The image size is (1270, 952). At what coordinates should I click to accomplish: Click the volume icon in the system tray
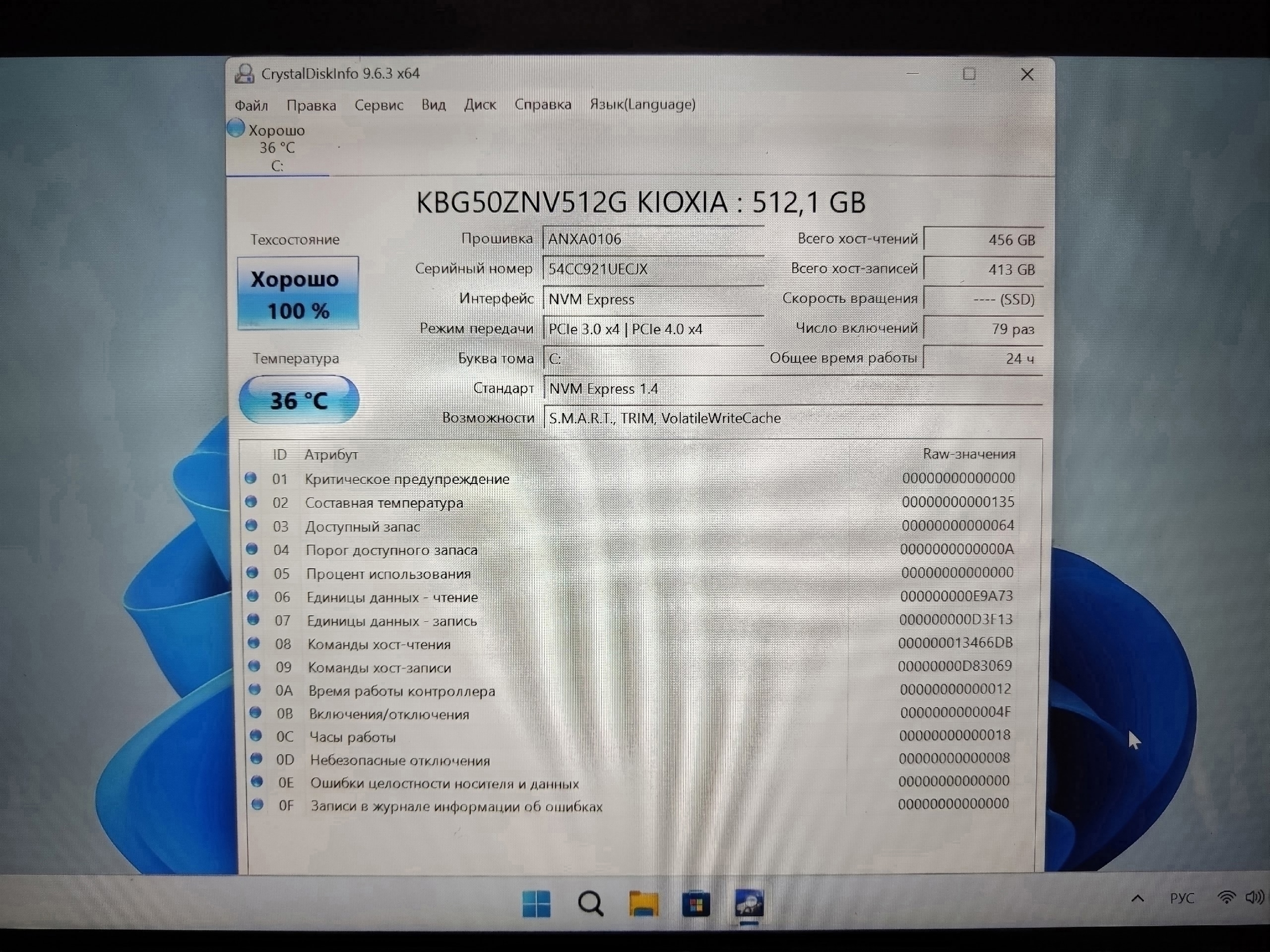(1255, 898)
